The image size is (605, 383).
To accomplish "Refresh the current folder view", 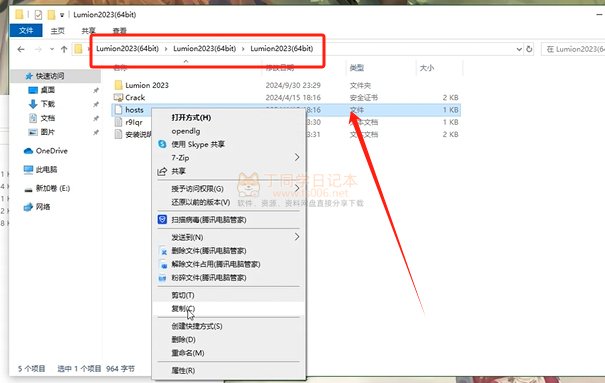I will coord(529,49).
